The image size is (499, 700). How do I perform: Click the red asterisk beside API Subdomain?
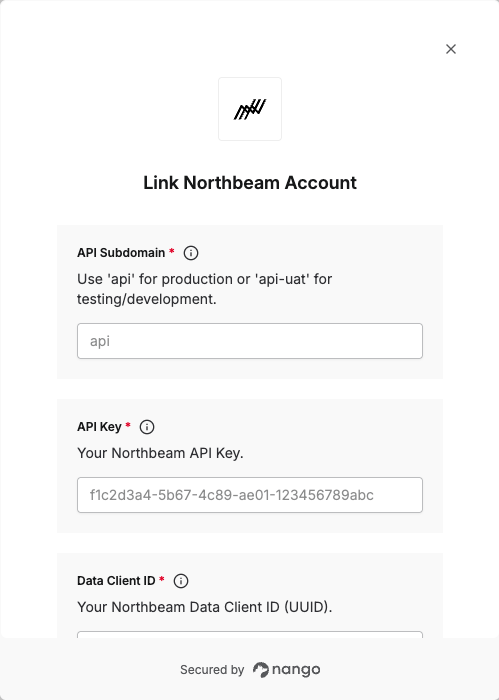pos(171,251)
